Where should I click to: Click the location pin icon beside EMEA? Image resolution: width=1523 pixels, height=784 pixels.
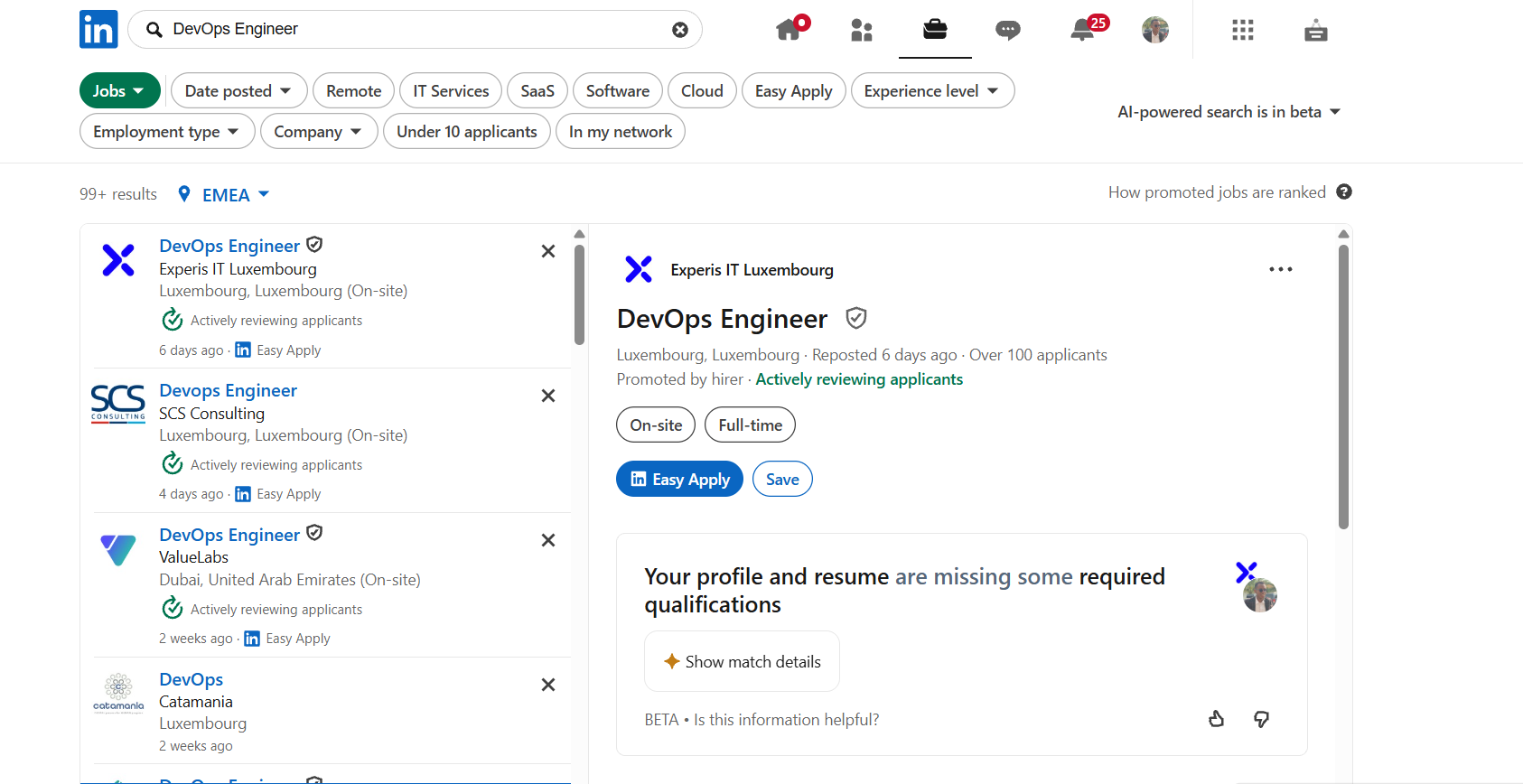coord(184,194)
